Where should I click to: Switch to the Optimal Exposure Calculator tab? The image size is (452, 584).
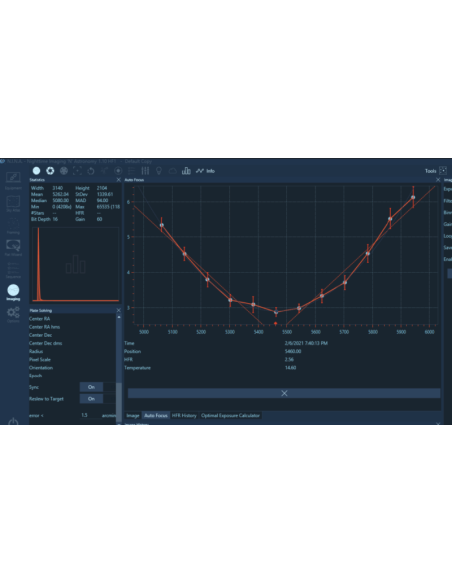click(230, 415)
